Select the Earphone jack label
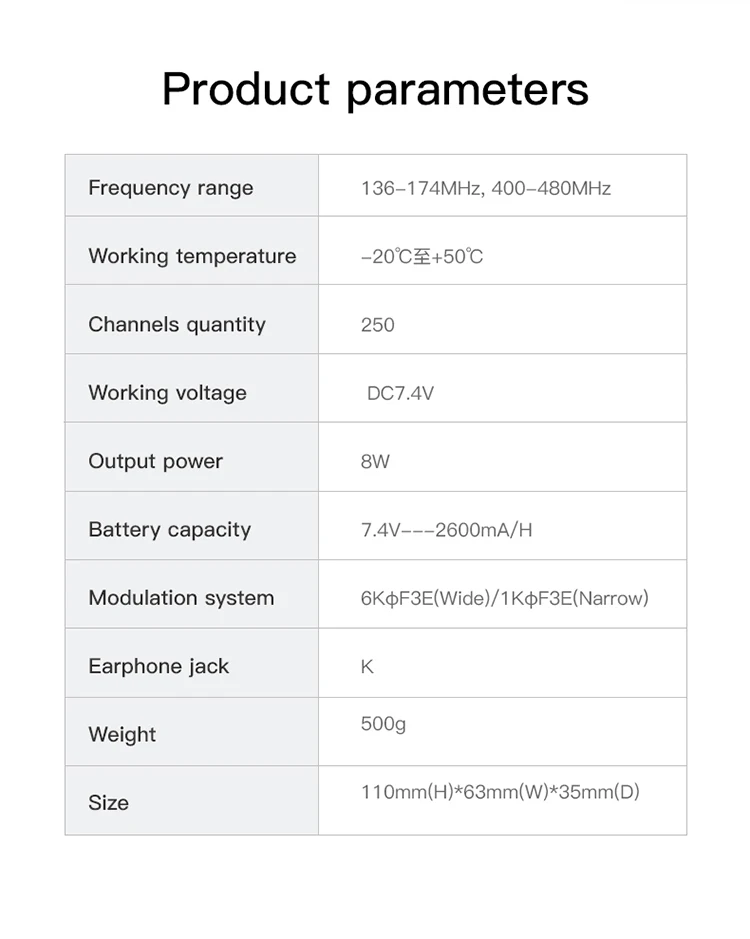The width and height of the screenshot is (750, 939). [x=159, y=666]
